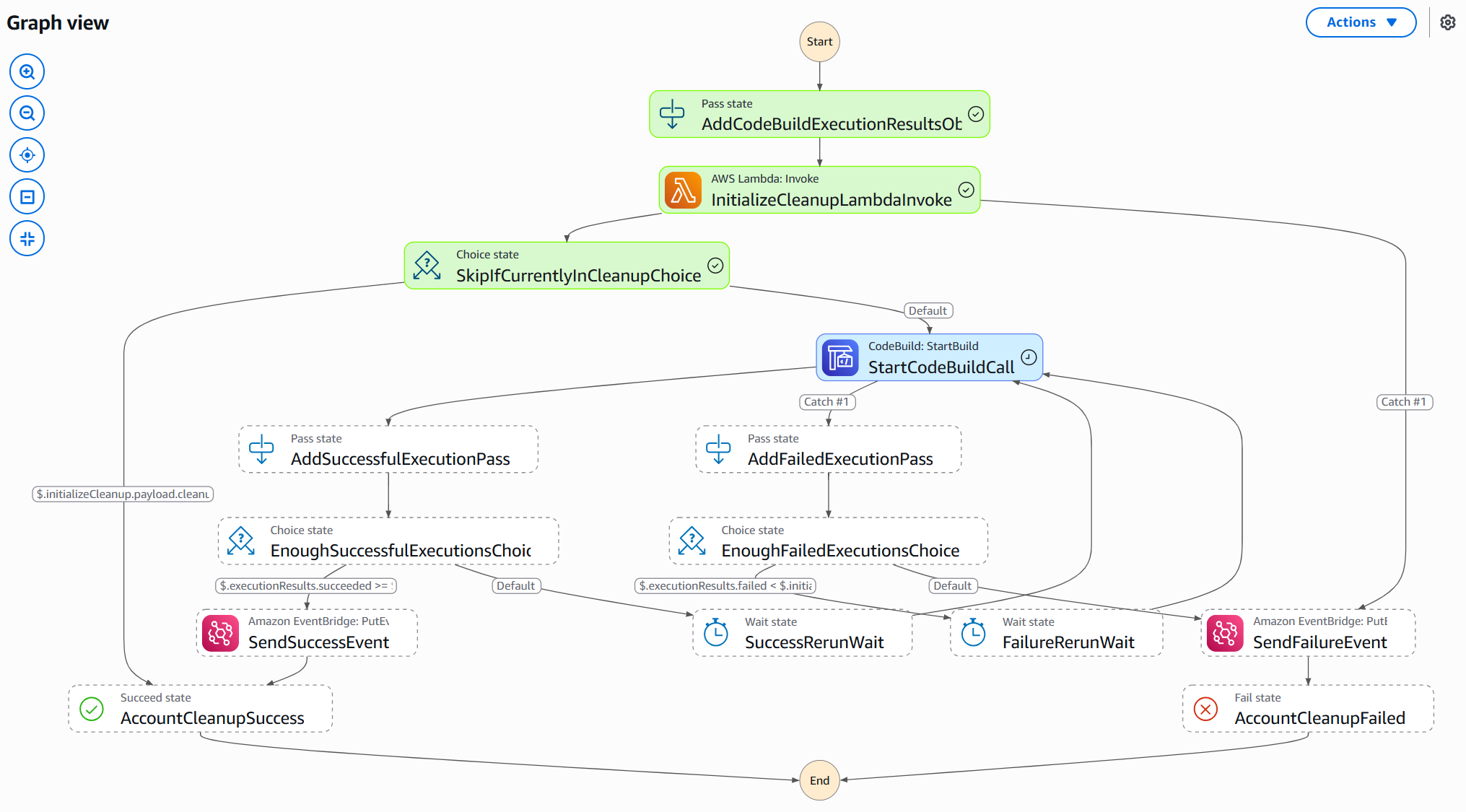Click the zoom in magnifier icon

click(x=27, y=72)
